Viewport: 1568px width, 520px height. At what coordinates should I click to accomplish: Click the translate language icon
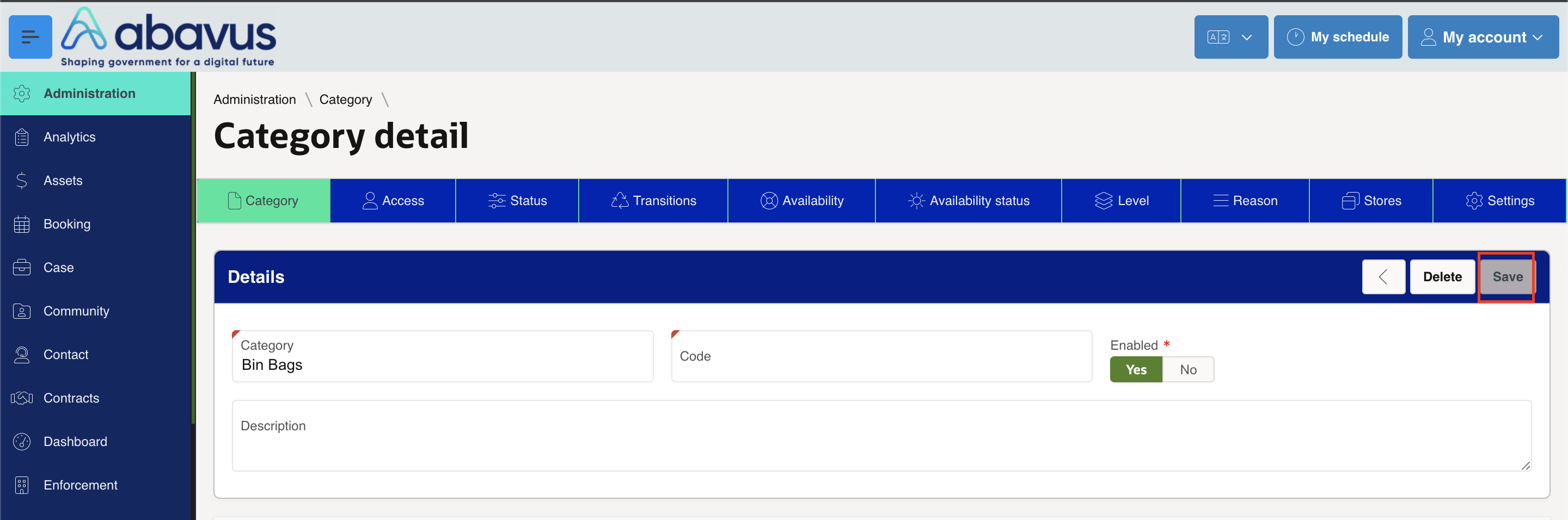pyautogui.click(x=1218, y=37)
